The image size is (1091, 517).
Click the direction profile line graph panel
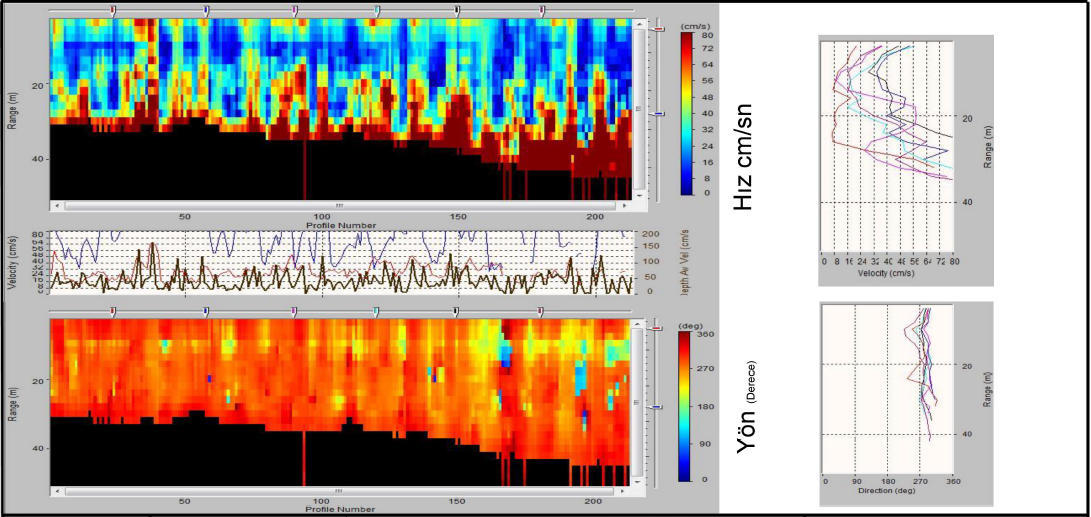pyautogui.click(x=889, y=390)
